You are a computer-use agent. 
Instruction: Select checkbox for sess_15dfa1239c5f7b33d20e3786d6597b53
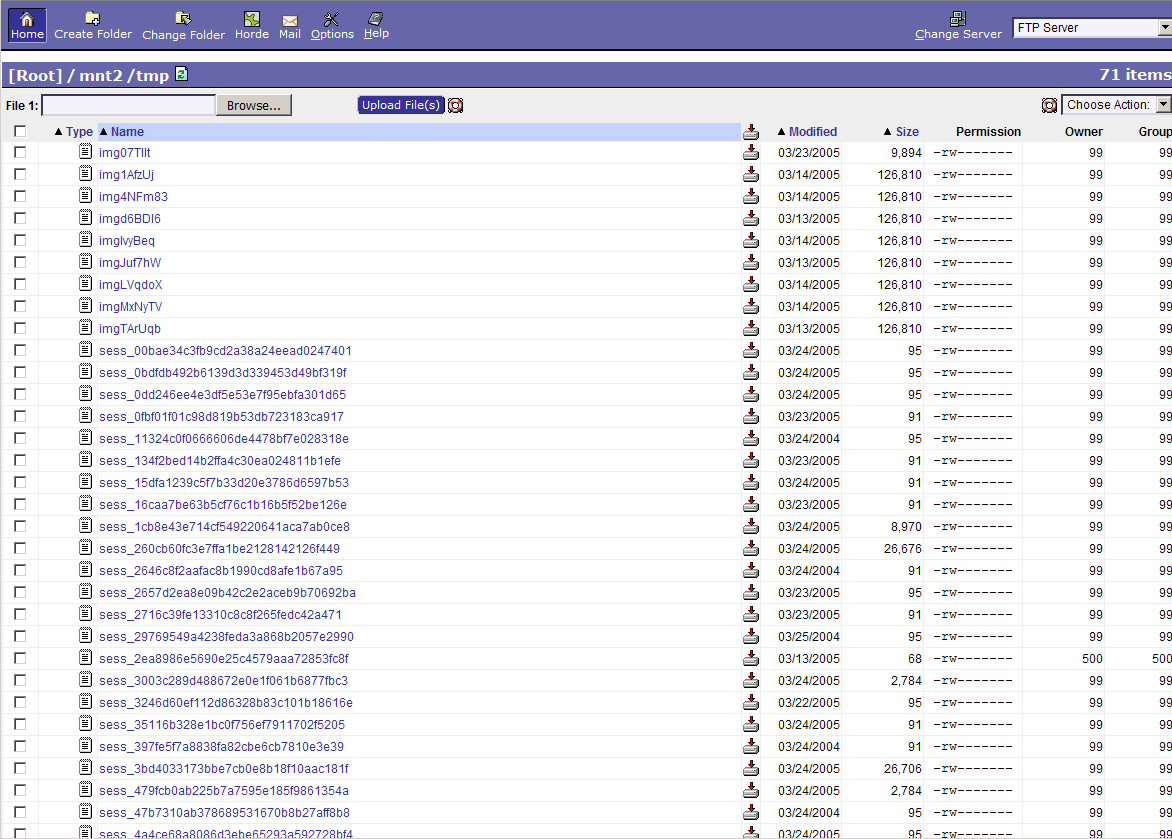point(20,482)
